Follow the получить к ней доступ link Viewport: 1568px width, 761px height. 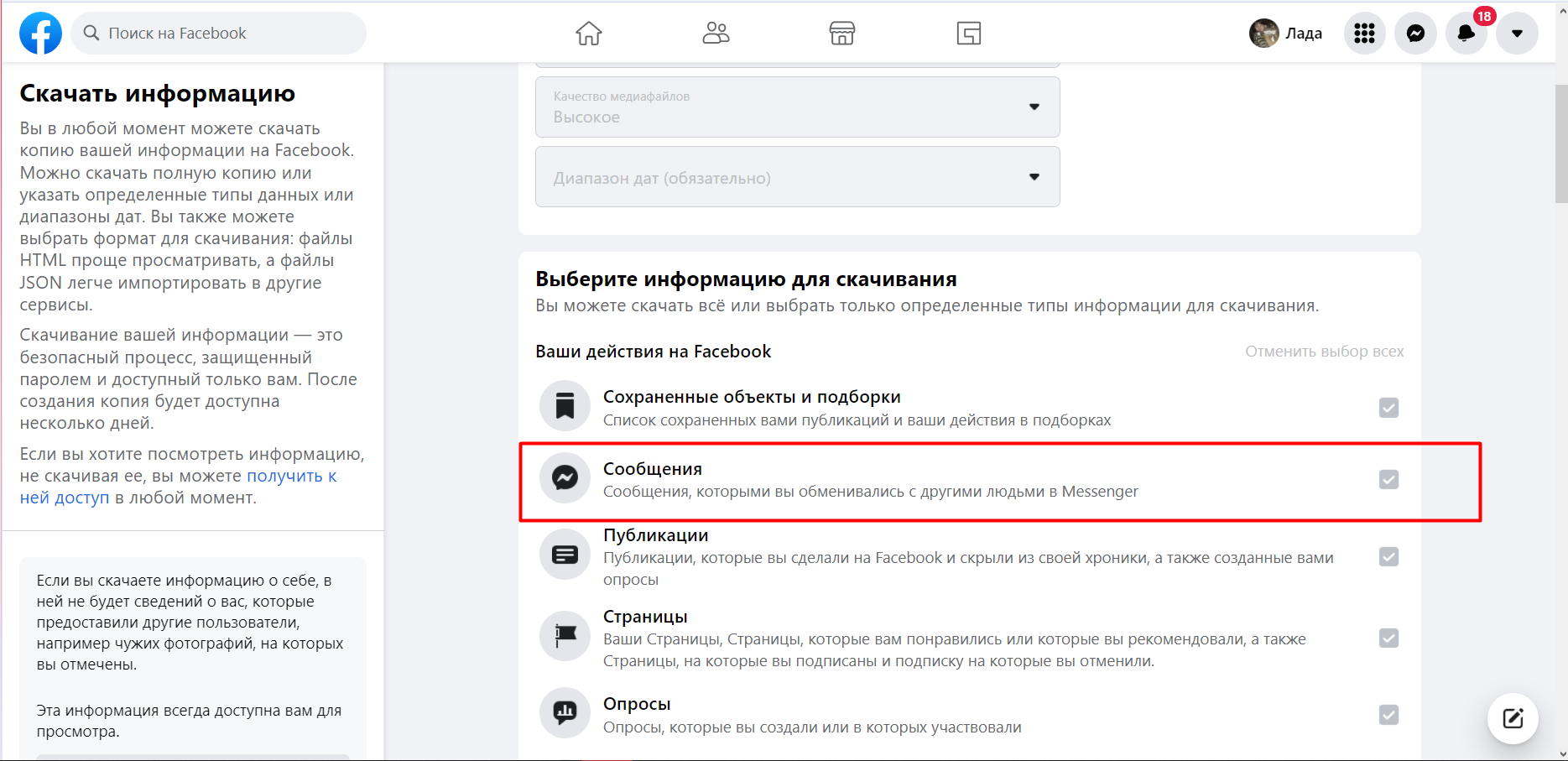click(291, 477)
